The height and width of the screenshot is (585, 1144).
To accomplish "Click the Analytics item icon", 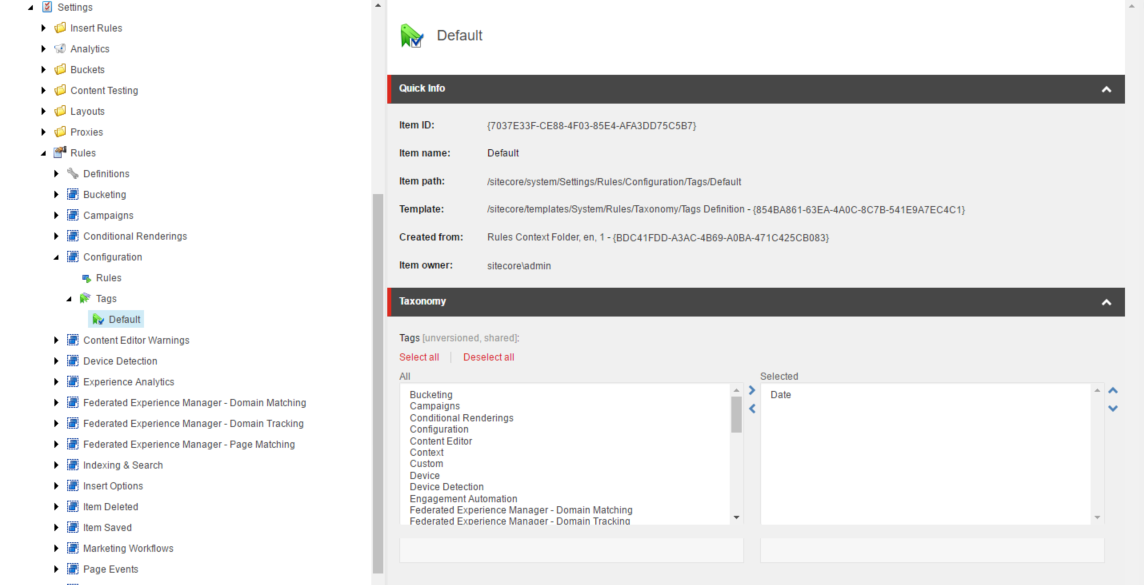I will pos(60,49).
